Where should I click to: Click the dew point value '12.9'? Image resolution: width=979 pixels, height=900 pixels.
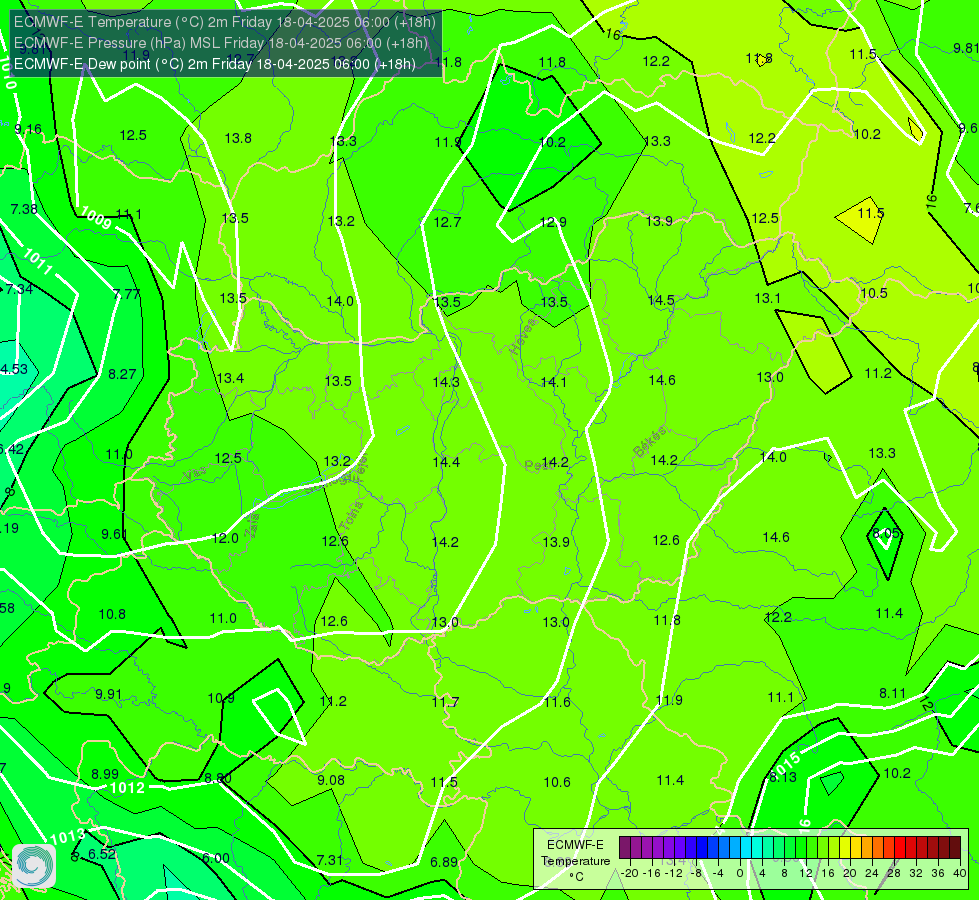(553, 222)
